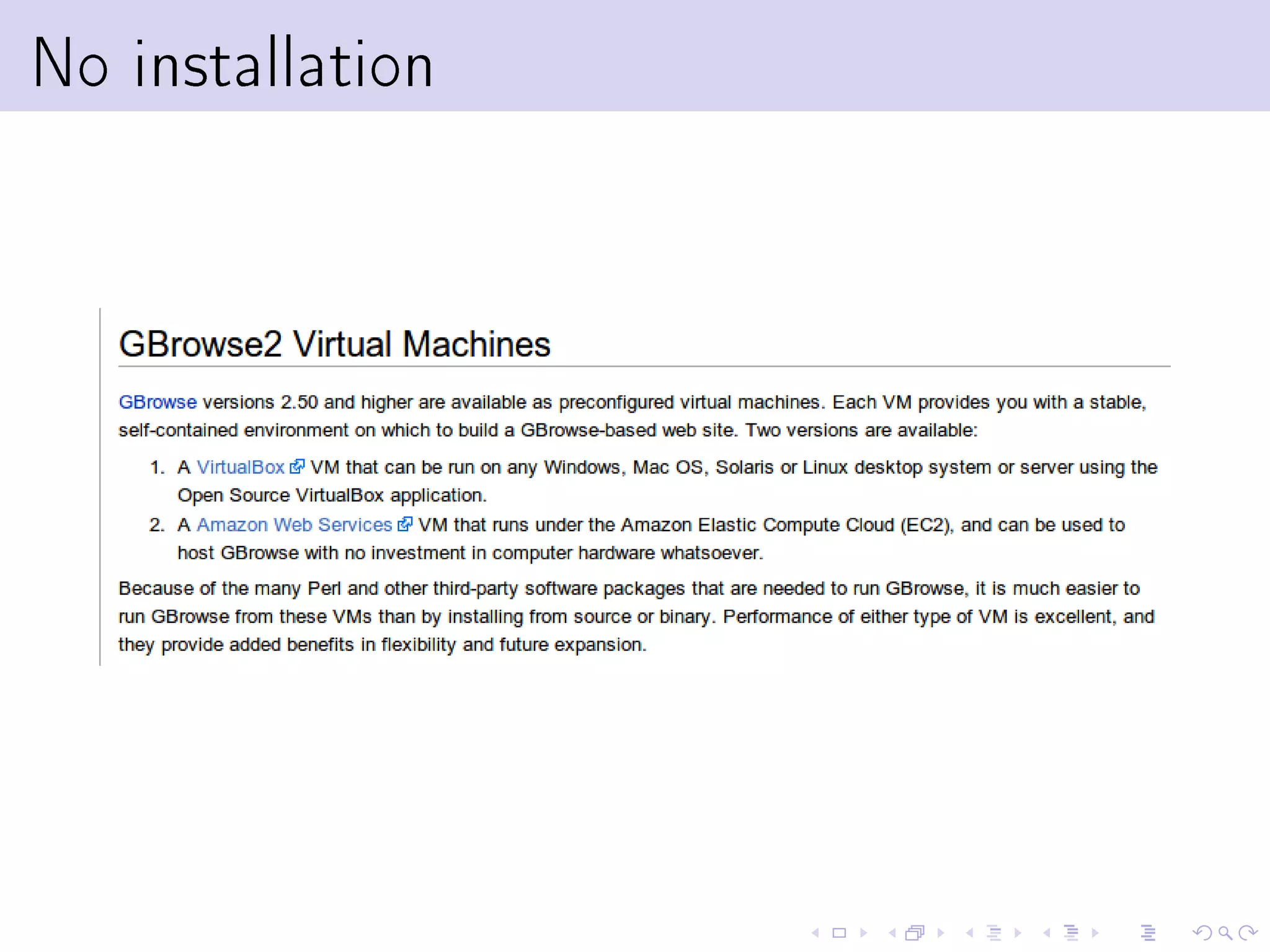The image size is (1270, 952).
Task: Click the search magnifier icon
Action: pos(1225,933)
